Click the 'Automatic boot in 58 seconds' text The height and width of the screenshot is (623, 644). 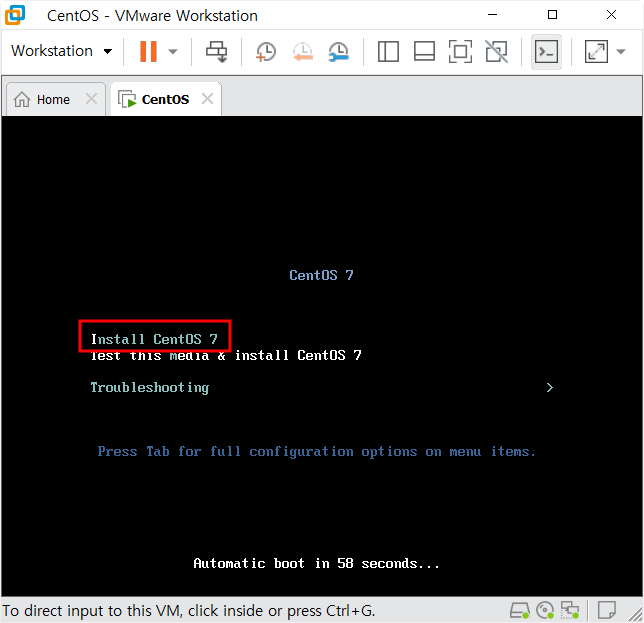[x=316, y=563]
